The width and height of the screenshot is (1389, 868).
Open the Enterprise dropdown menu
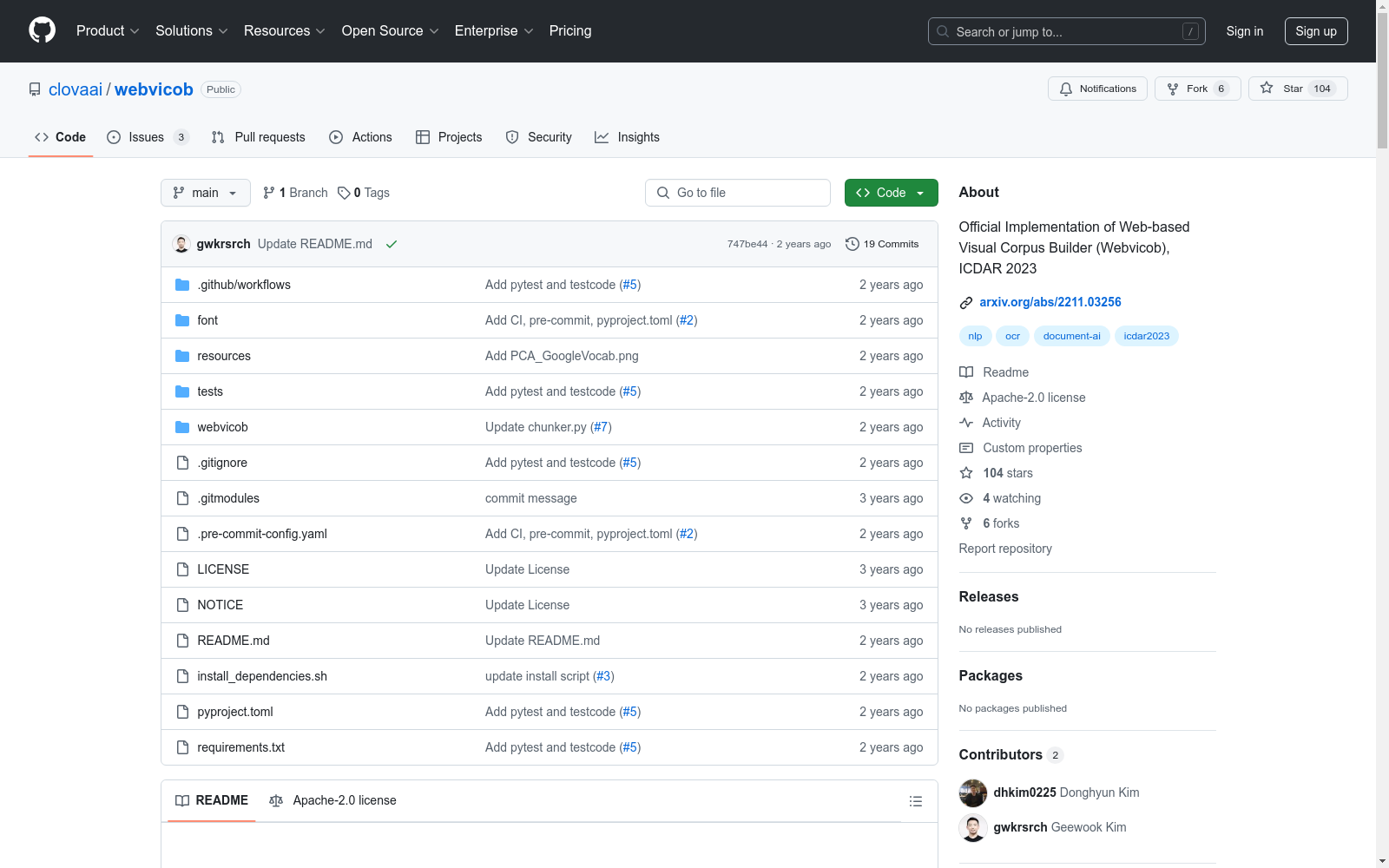coord(494,31)
